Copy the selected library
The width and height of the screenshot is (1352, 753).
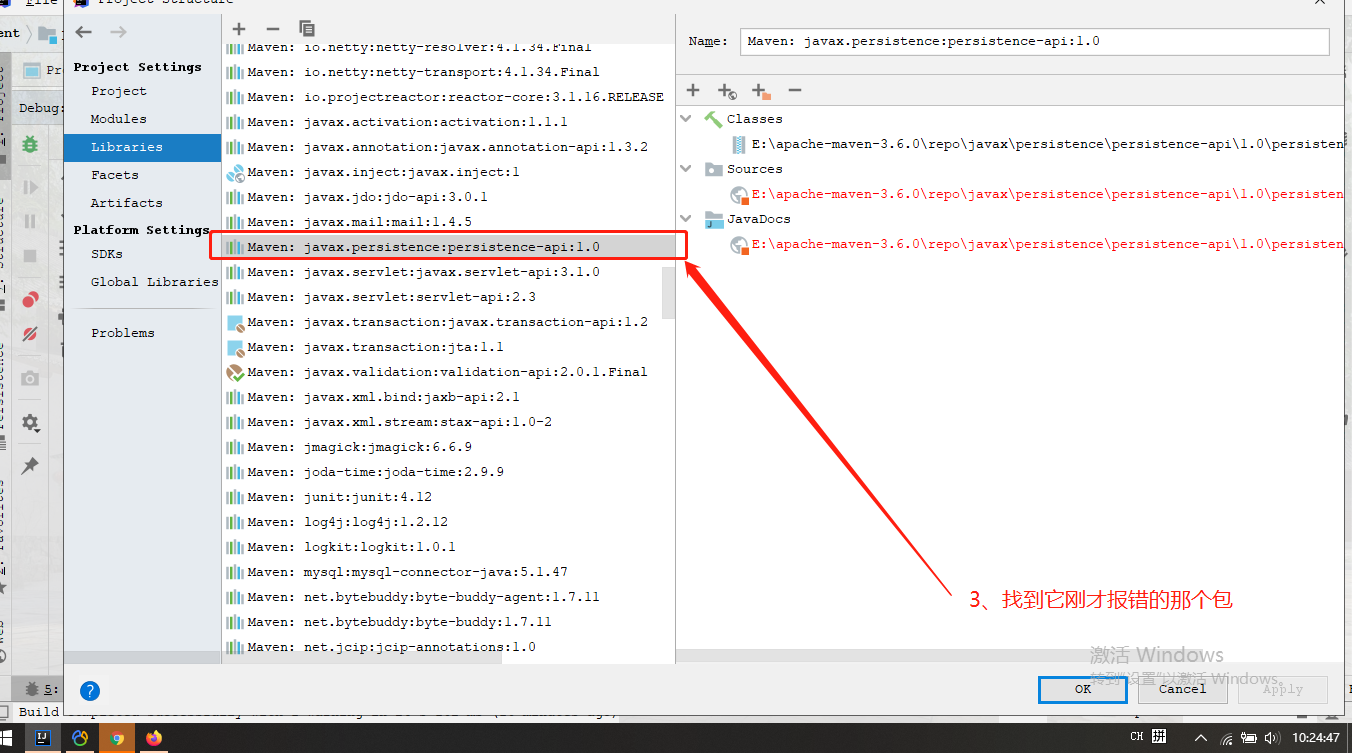pos(306,29)
